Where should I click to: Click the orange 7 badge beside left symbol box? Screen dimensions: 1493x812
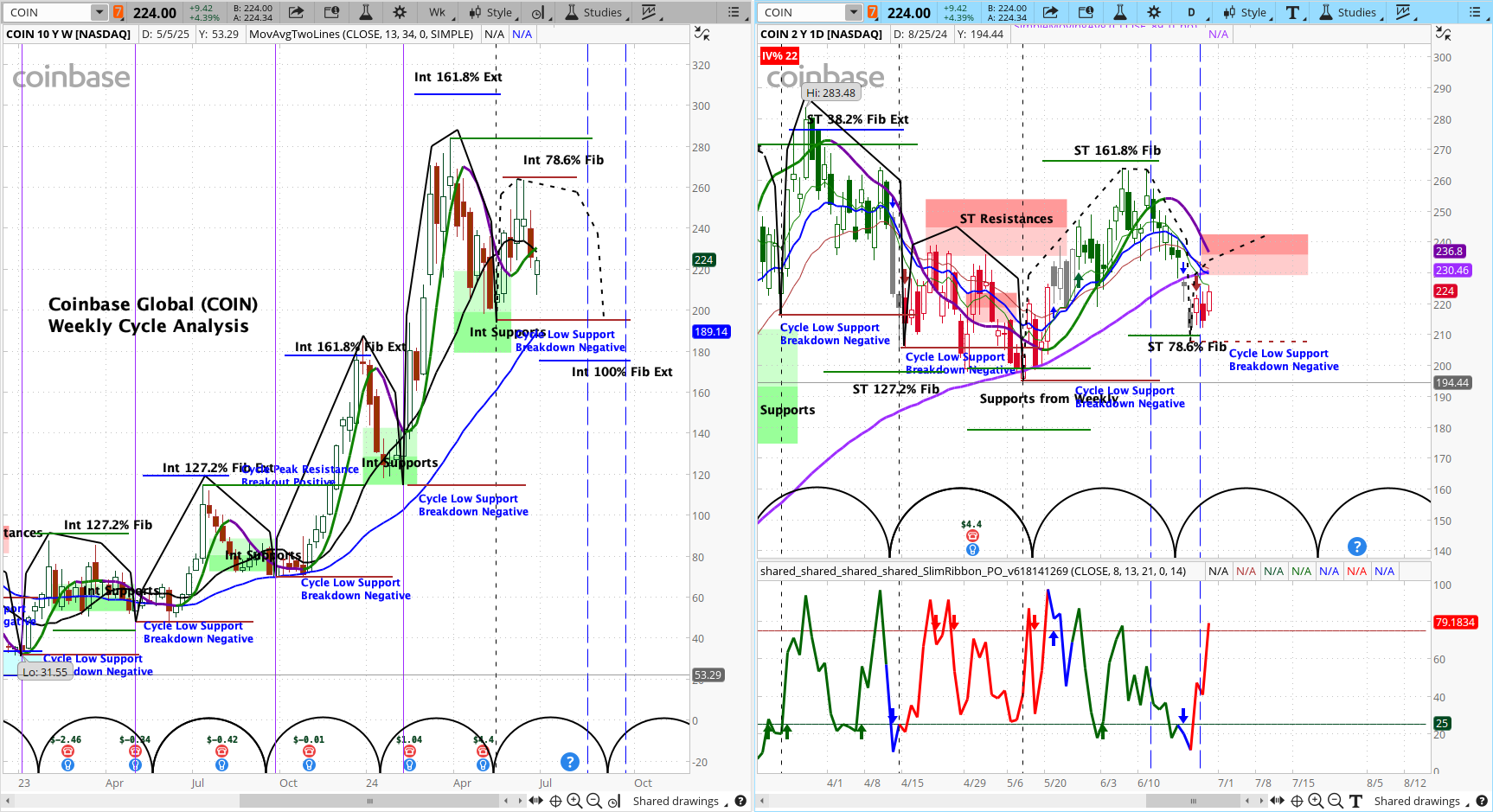119,12
